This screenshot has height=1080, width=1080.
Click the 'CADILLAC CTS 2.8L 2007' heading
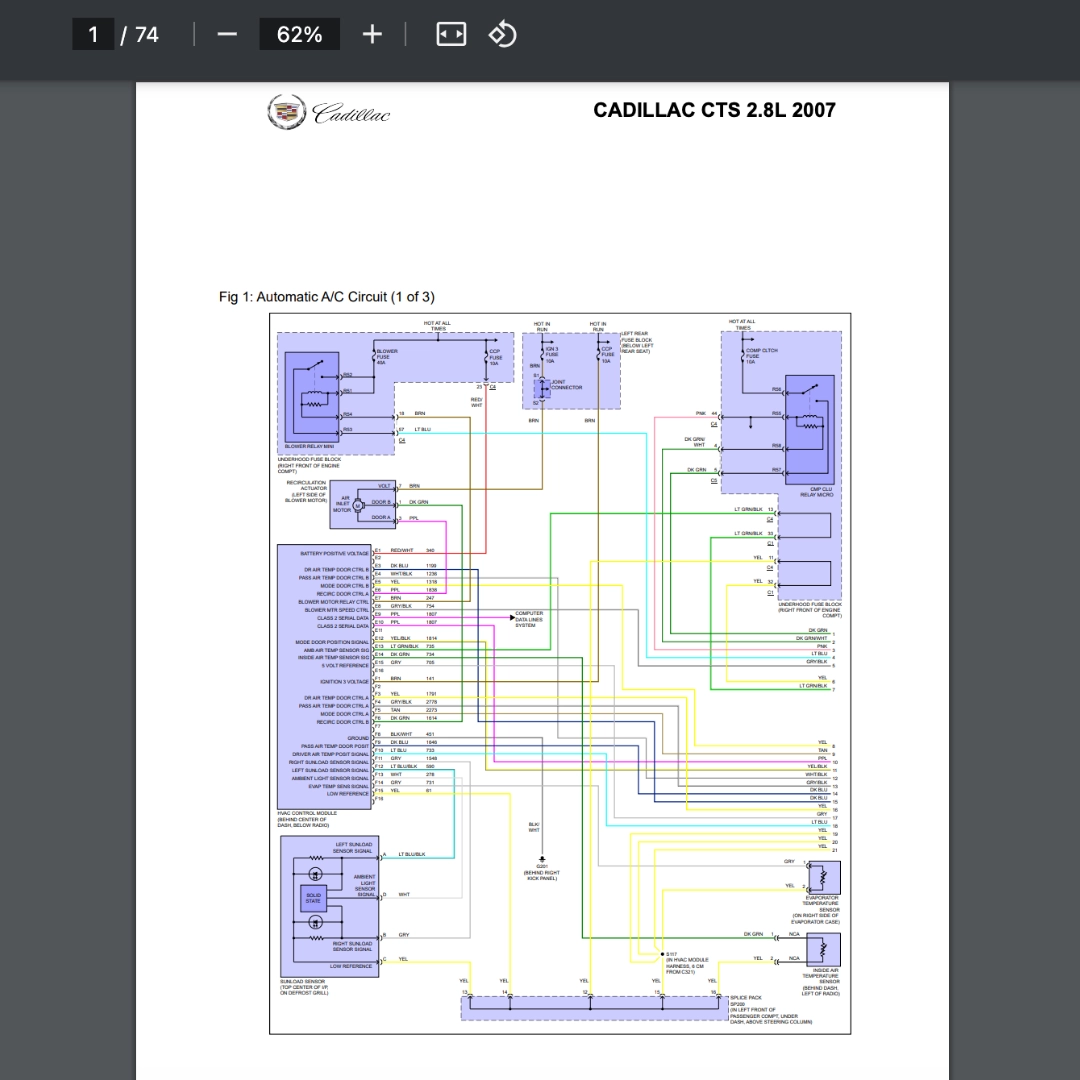coord(714,110)
